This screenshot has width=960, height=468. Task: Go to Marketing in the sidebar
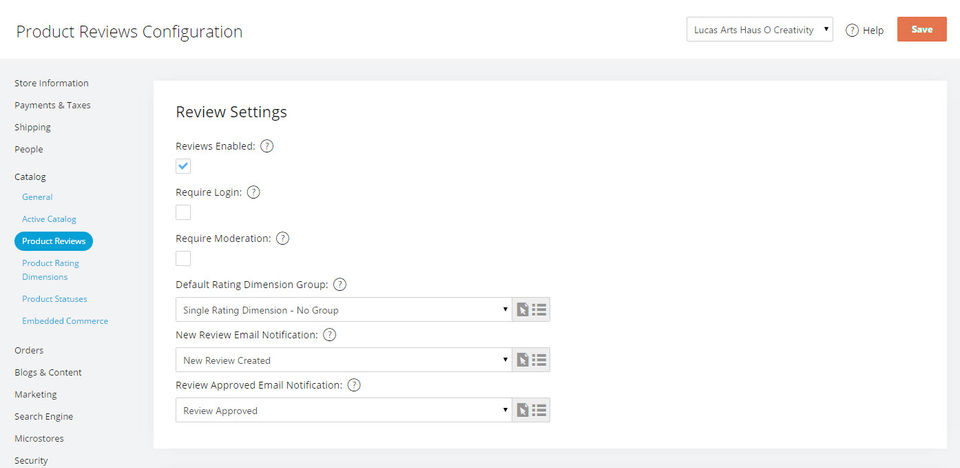coord(36,394)
